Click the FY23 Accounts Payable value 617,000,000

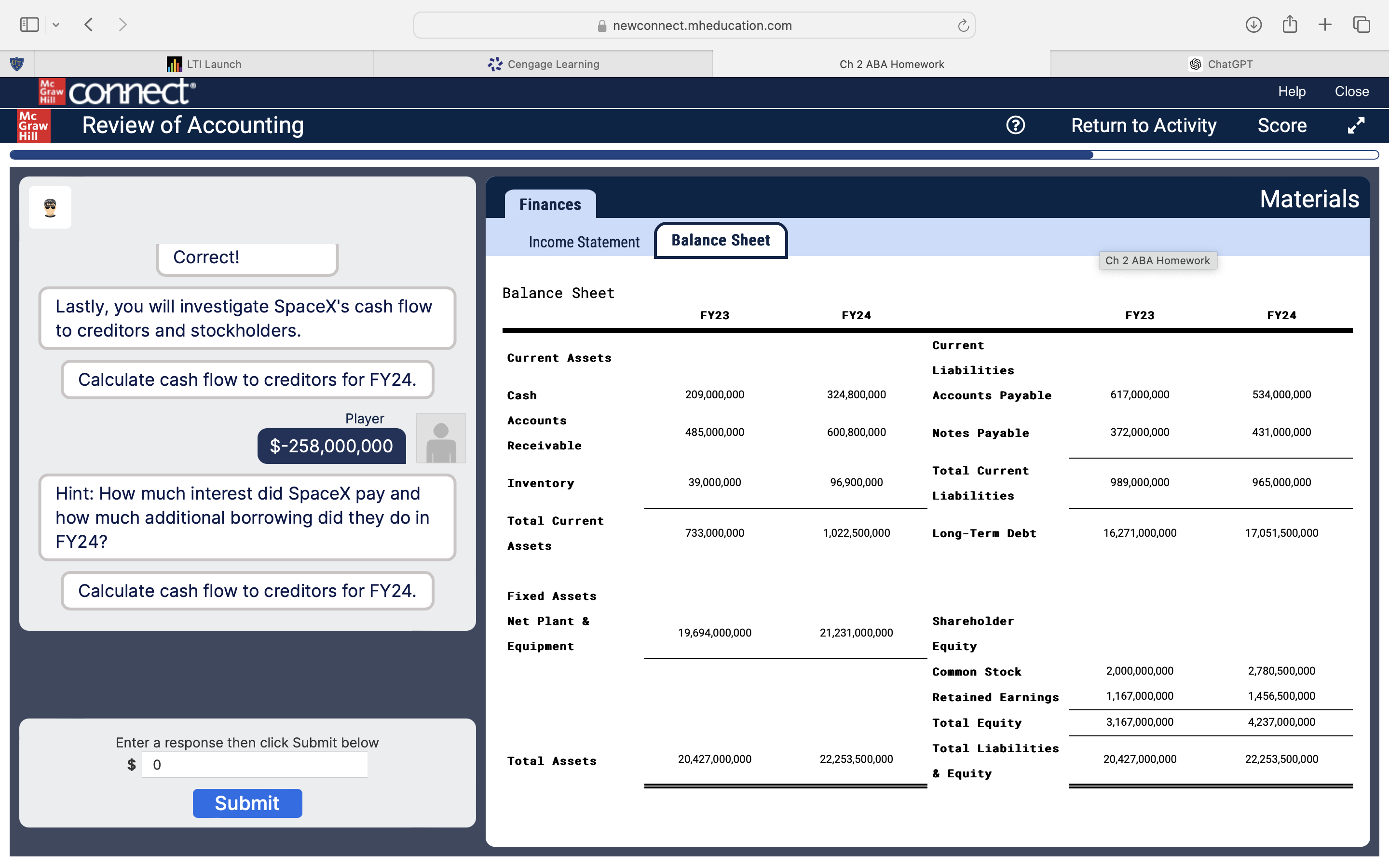point(1139,394)
